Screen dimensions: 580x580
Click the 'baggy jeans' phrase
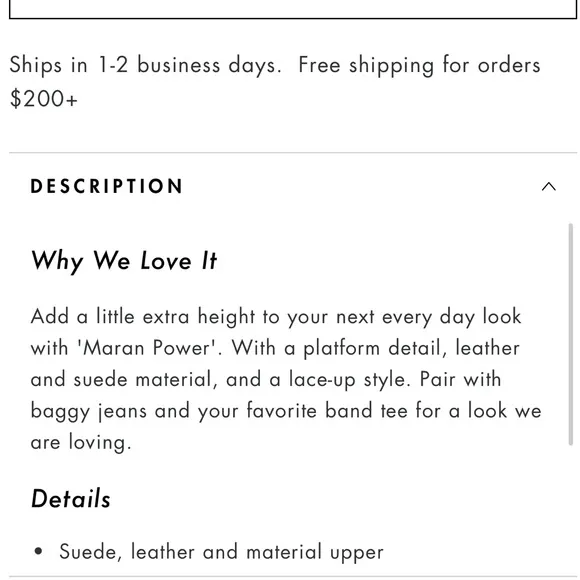(89, 411)
